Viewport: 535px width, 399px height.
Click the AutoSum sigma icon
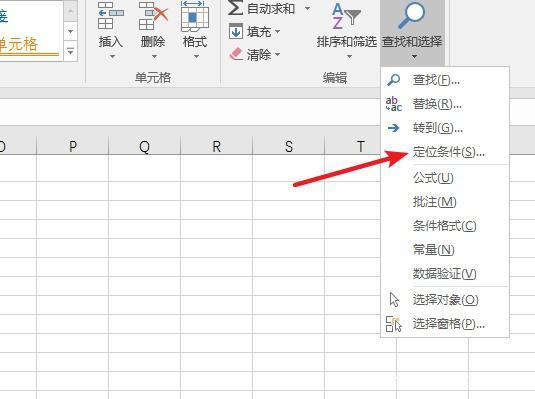point(235,8)
